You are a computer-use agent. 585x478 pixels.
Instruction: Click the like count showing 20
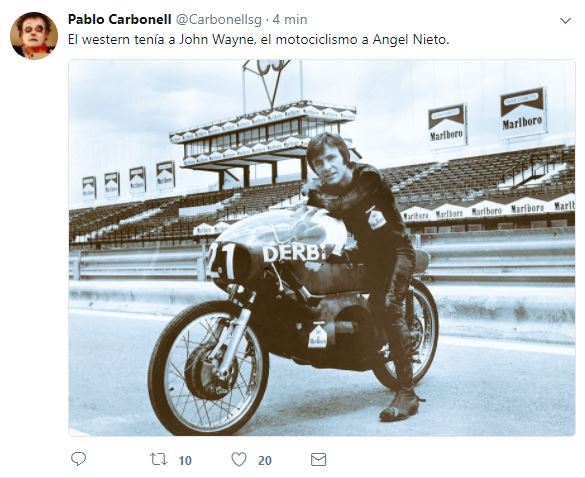pos(265,460)
